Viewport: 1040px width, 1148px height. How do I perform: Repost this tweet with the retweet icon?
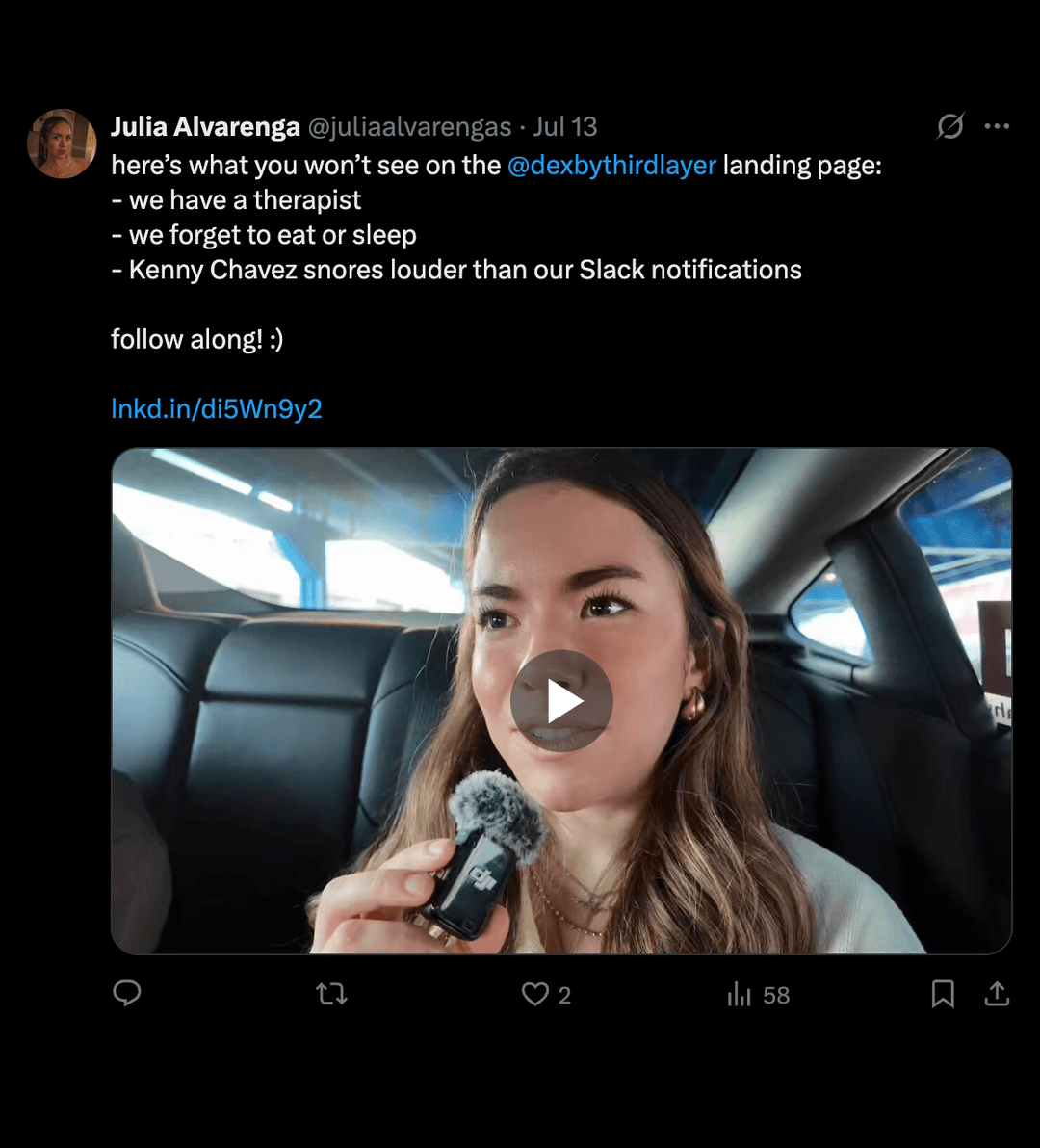(x=331, y=994)
